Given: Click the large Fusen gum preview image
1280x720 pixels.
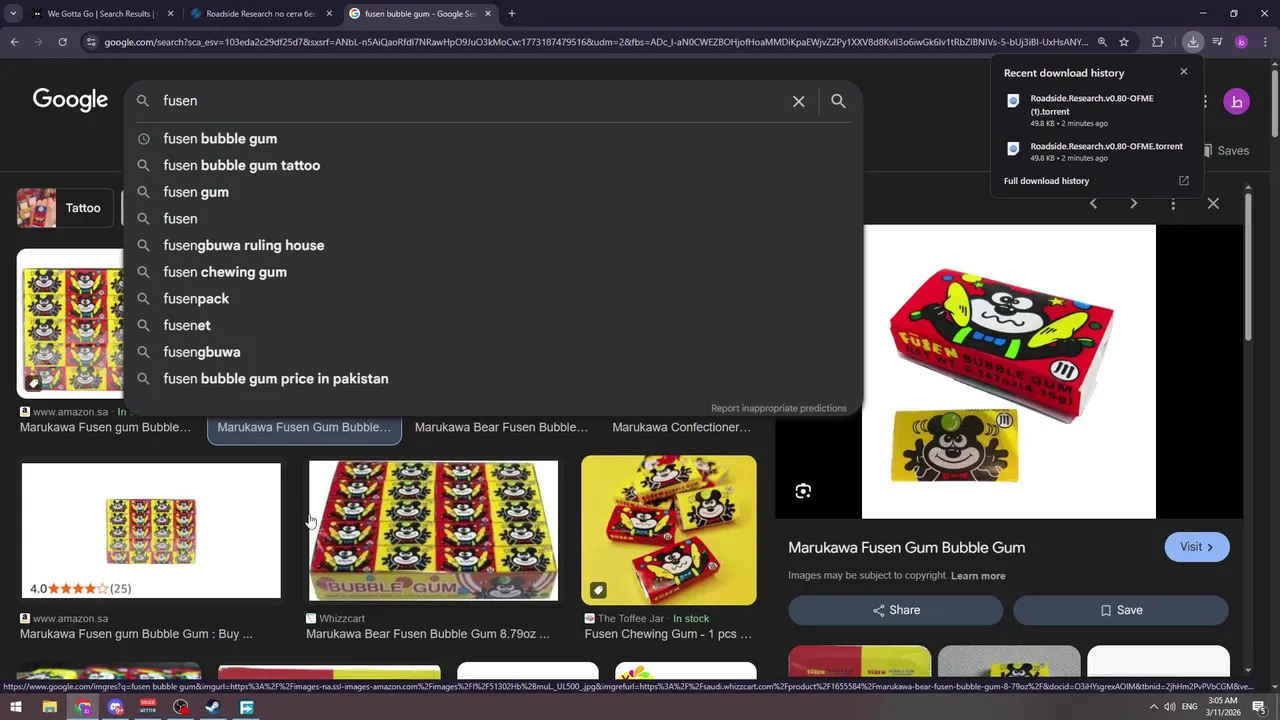Looking at the screenshot, I should pyautogui.click(x=1008, y=371).
